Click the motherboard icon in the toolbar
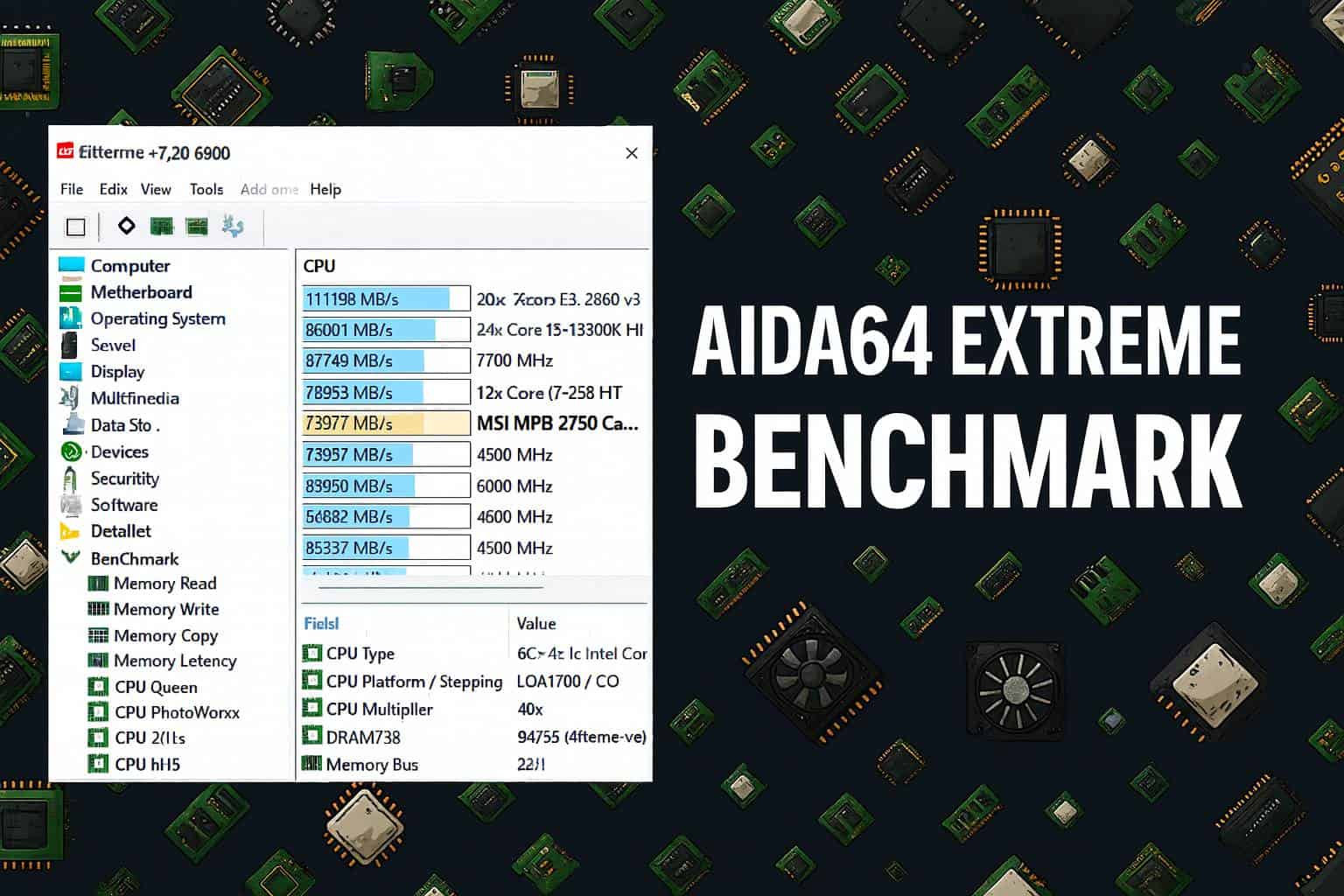 point(161,226)
